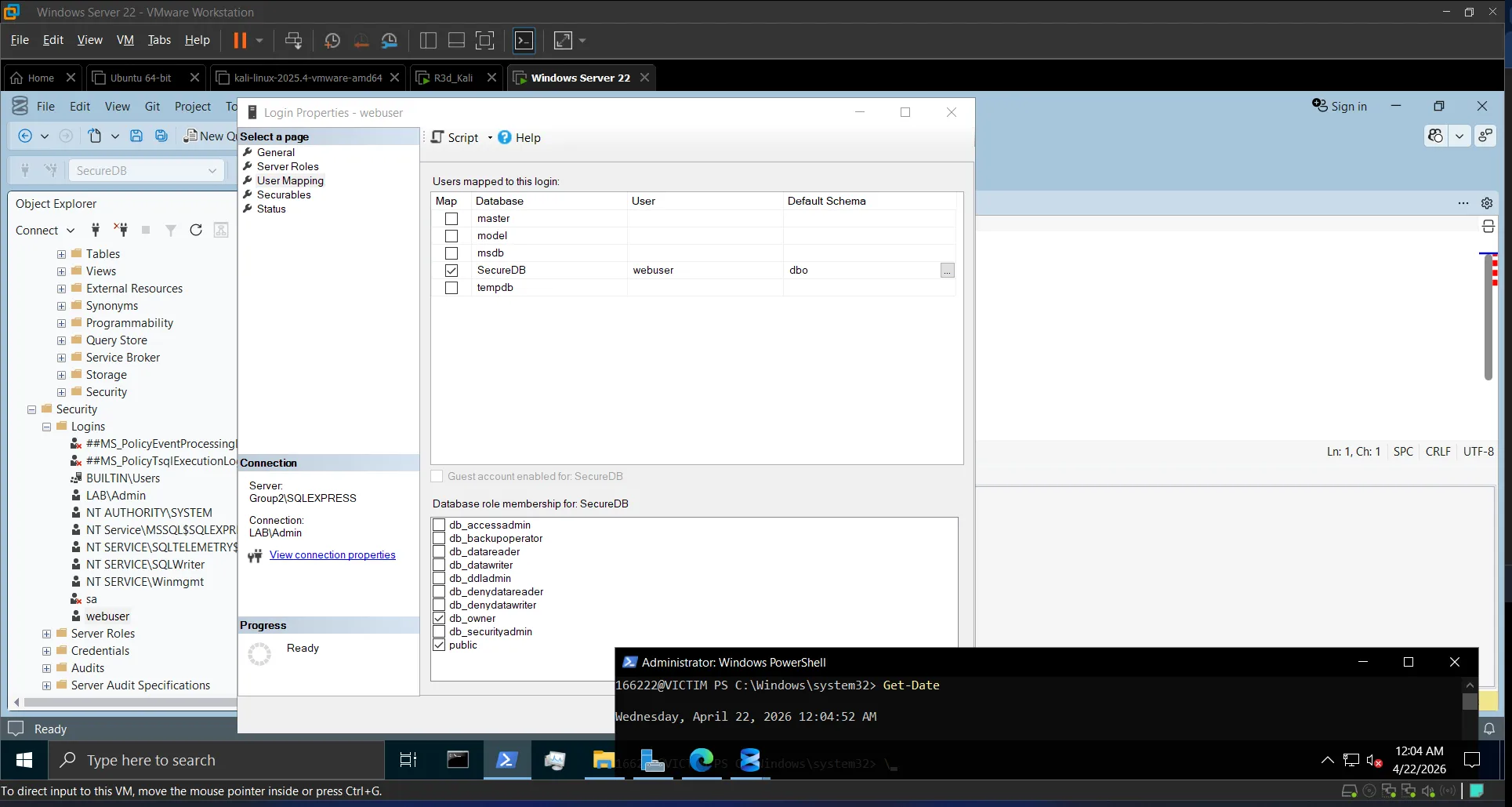Open the Script dropdown arrow
Viewport: 1512px width, 807px height.
(x=490, y=137)
